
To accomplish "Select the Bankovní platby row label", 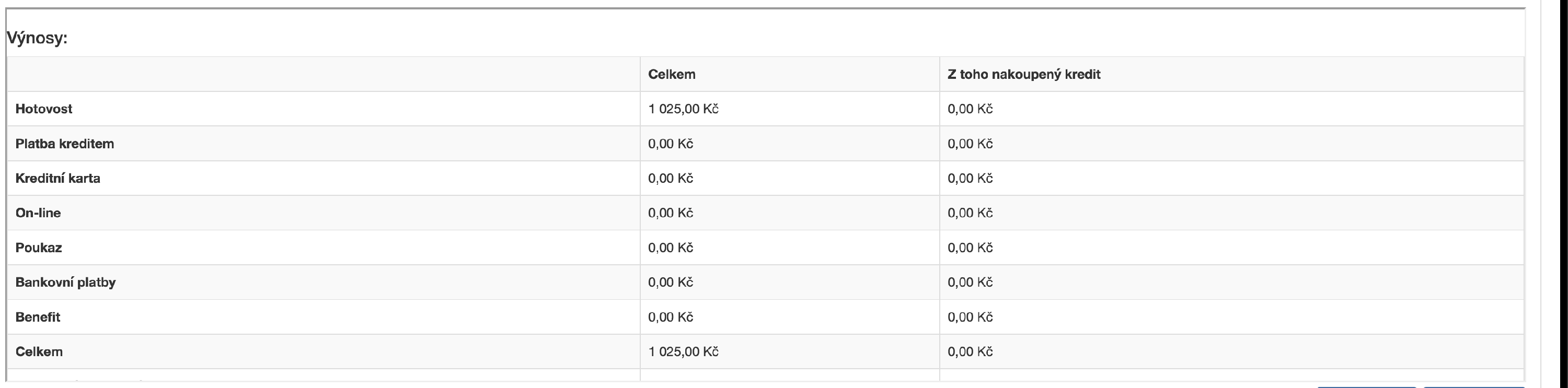I will (x=65, y=282).
